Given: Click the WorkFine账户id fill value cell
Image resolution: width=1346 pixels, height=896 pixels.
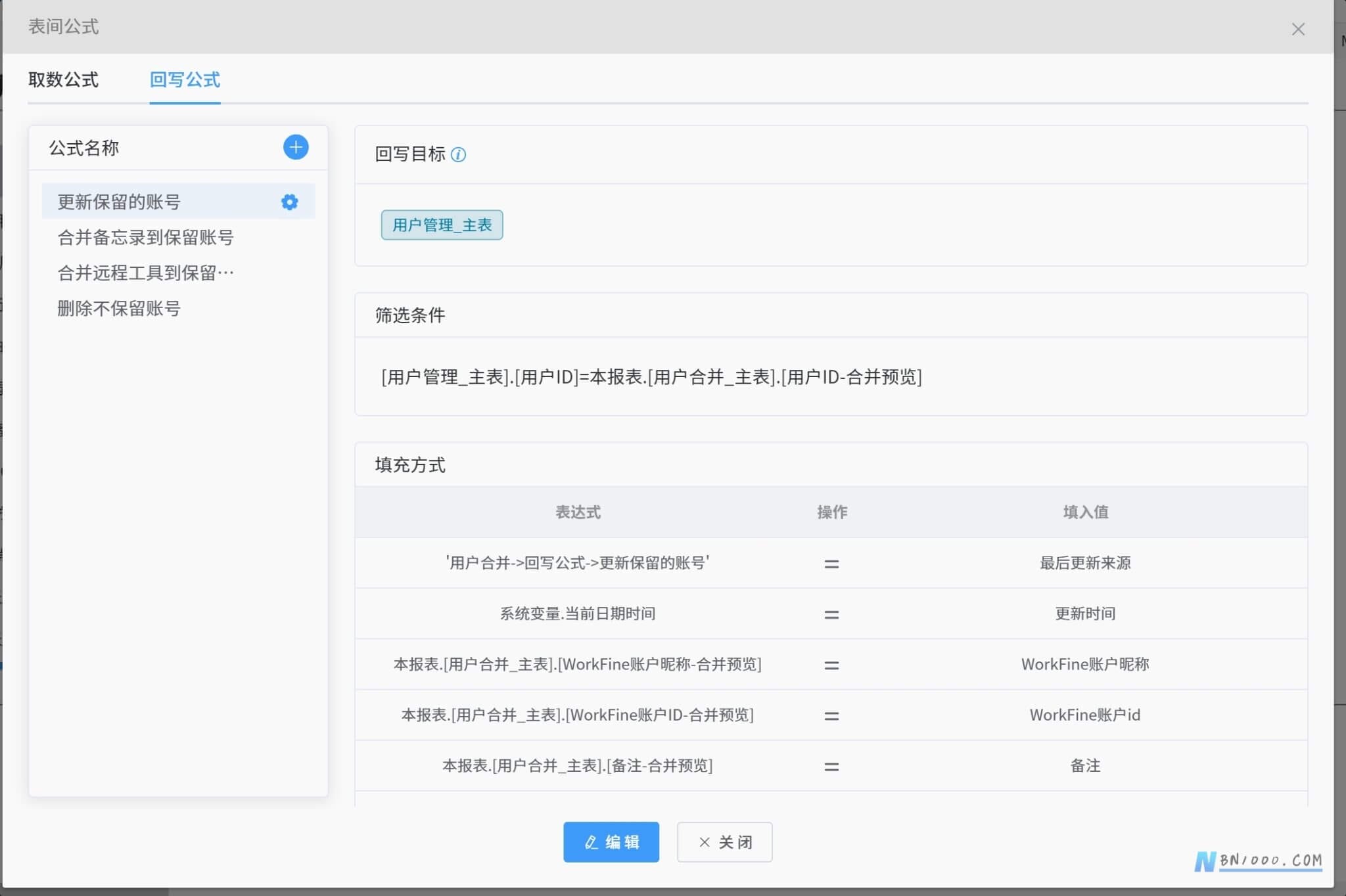Looking at the screenshot, I should click(1085, 715).
